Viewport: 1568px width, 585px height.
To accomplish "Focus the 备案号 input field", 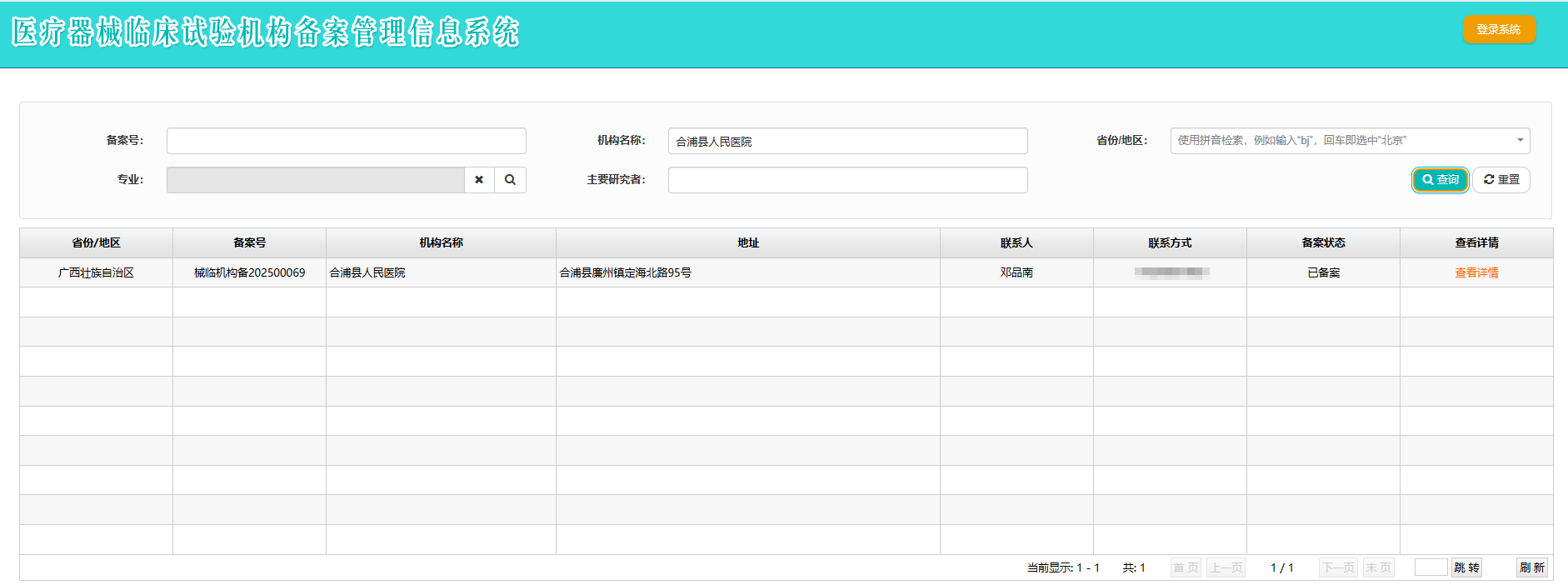I will tap(346, 141).
